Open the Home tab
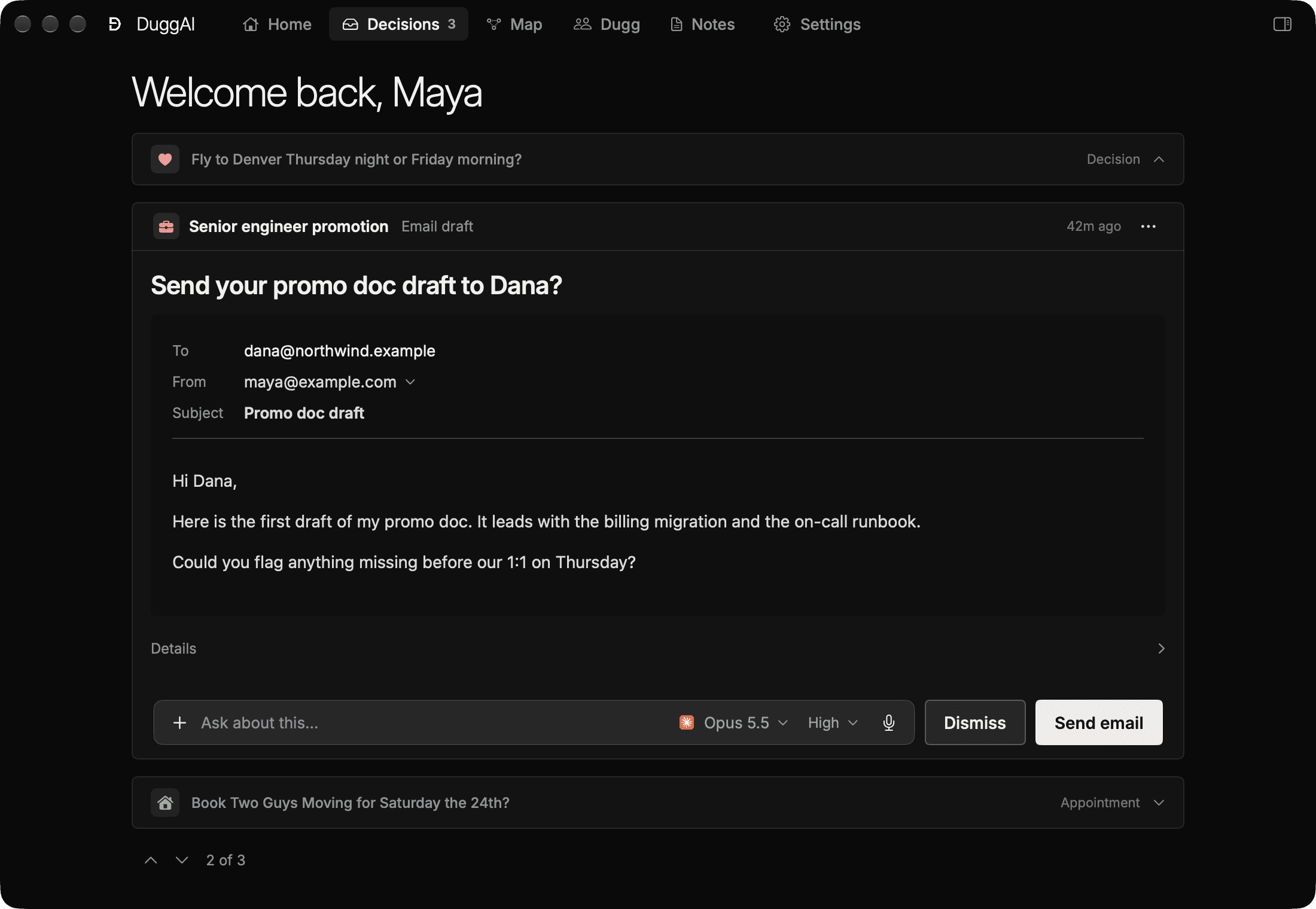 click(277, 24)
